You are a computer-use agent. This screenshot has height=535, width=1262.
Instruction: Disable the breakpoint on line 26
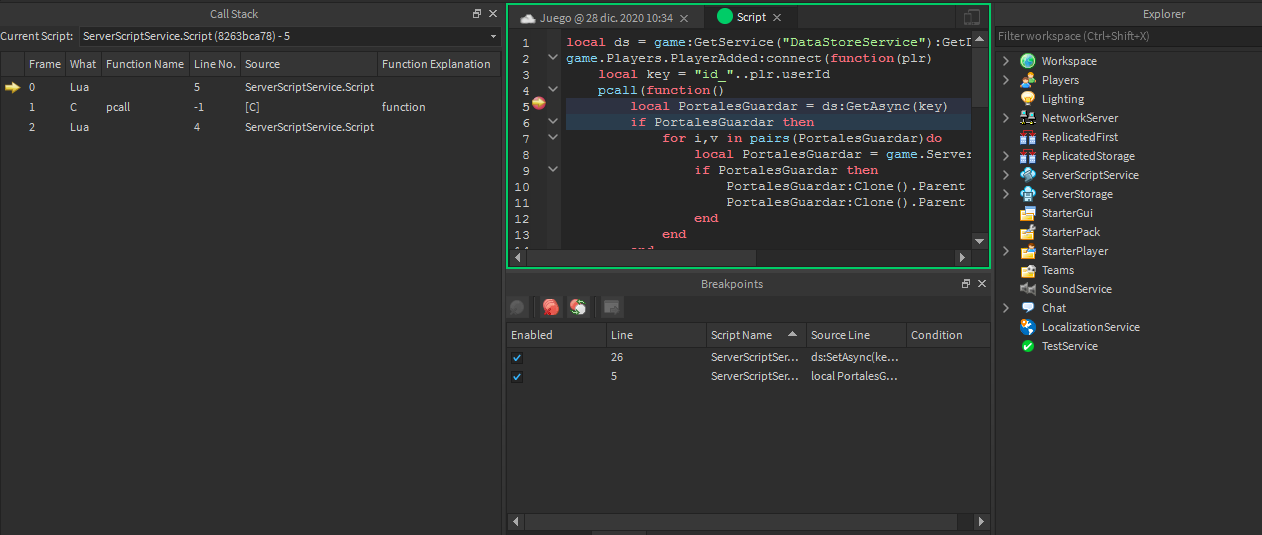[x=517, y=357]
